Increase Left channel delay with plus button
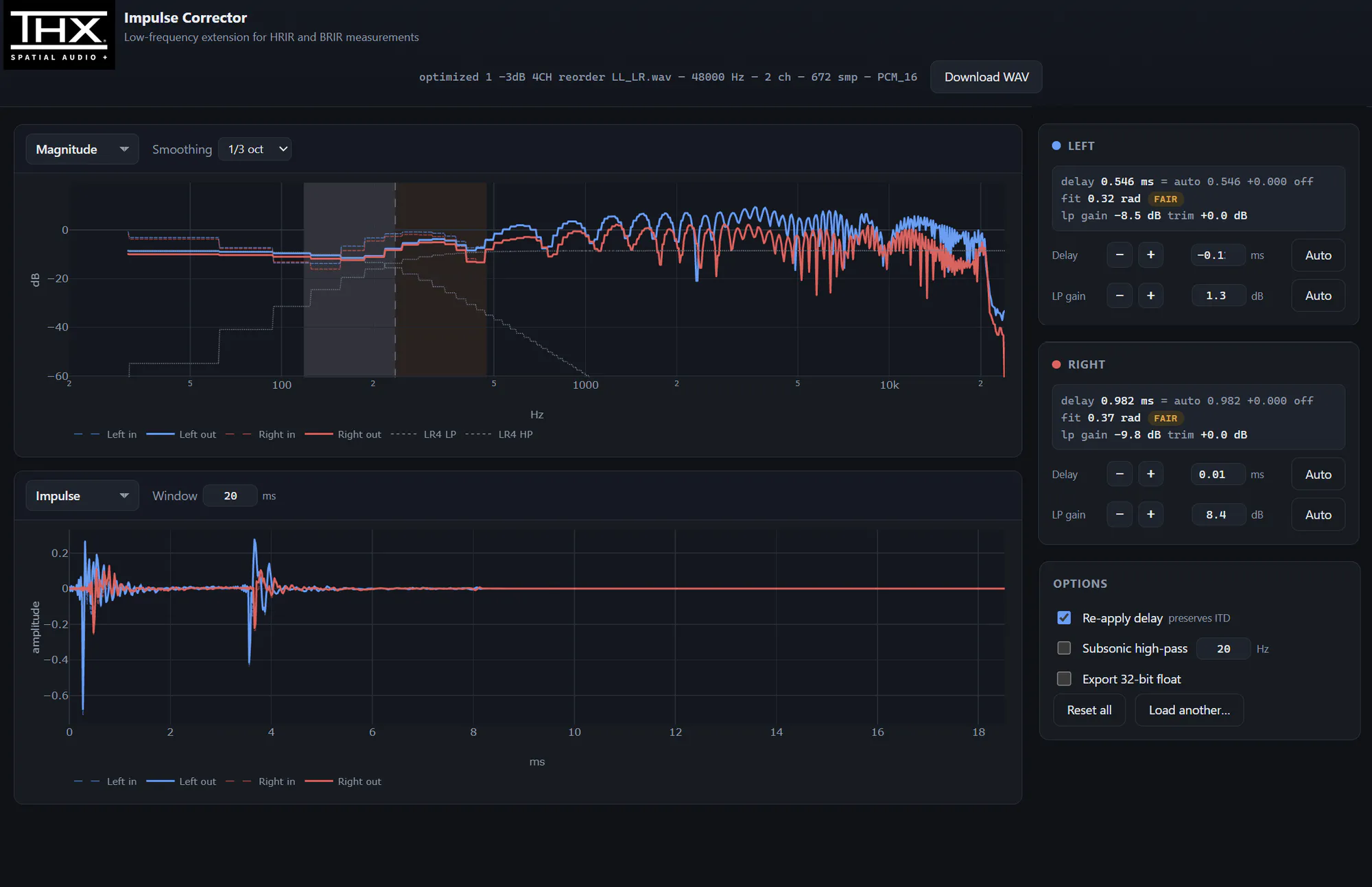Screen dimensions: 1372x887 point(1150,255)
